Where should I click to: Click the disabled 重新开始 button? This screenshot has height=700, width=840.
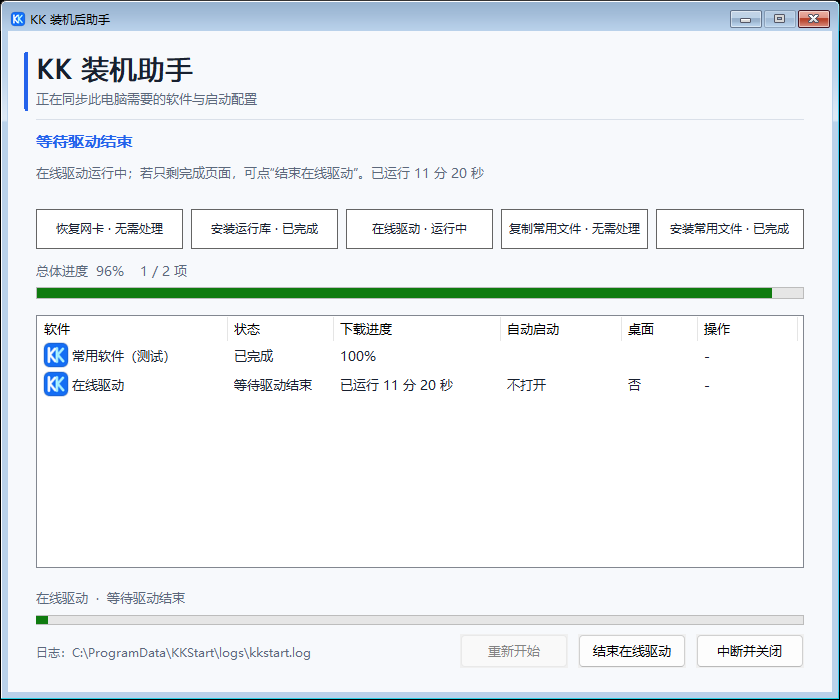pos(514,651)
